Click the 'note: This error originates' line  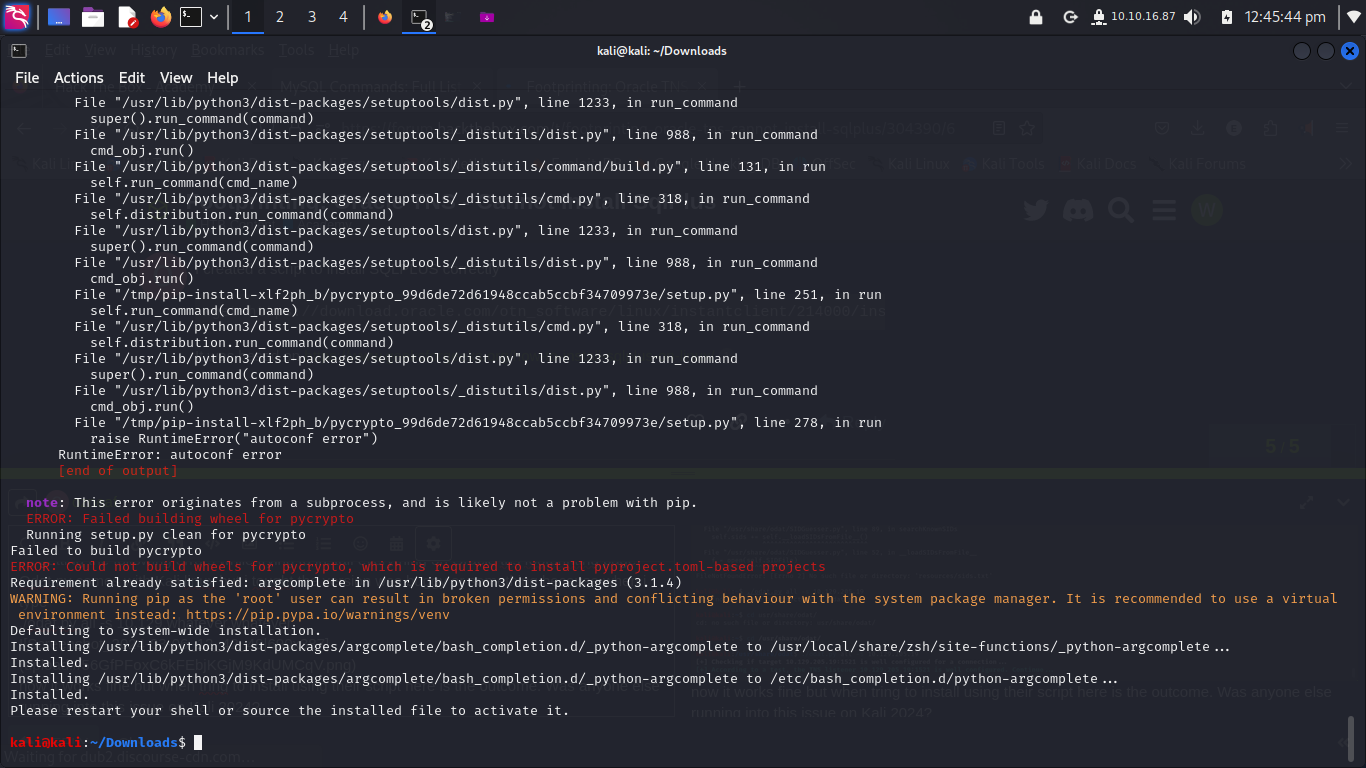[362, 503]
